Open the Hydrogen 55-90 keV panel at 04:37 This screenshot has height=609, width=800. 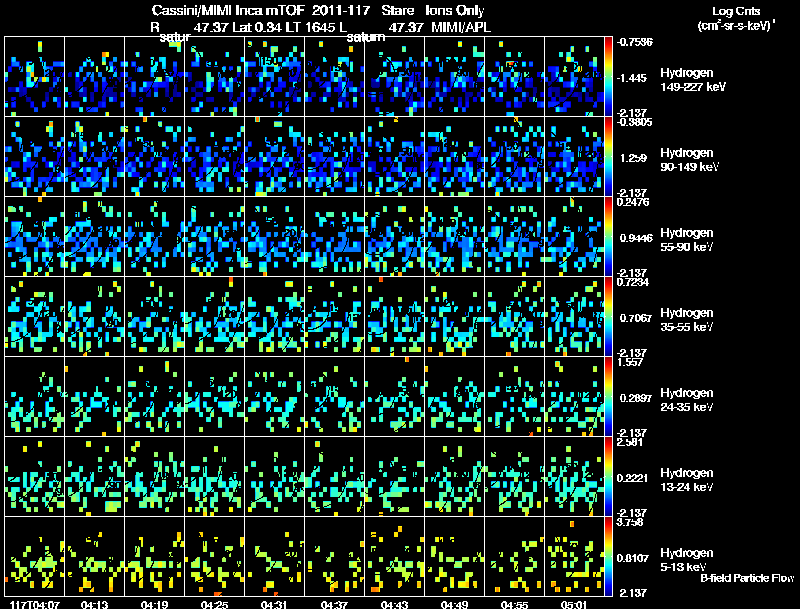pyautogui.click(x=334, y=237)
